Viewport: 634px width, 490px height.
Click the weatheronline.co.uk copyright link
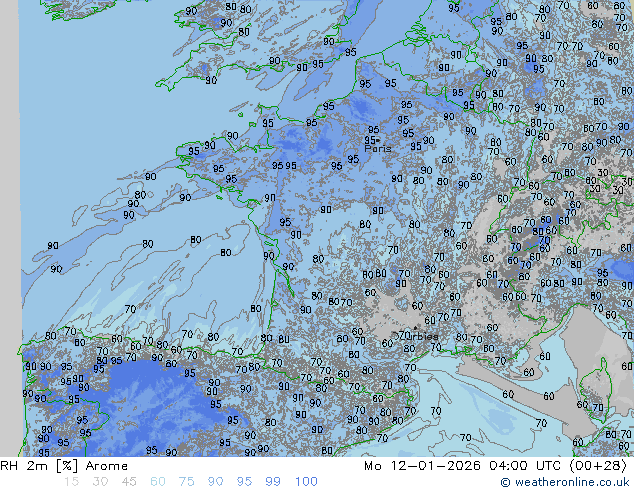pyautogui.click(x=572, y=482)
